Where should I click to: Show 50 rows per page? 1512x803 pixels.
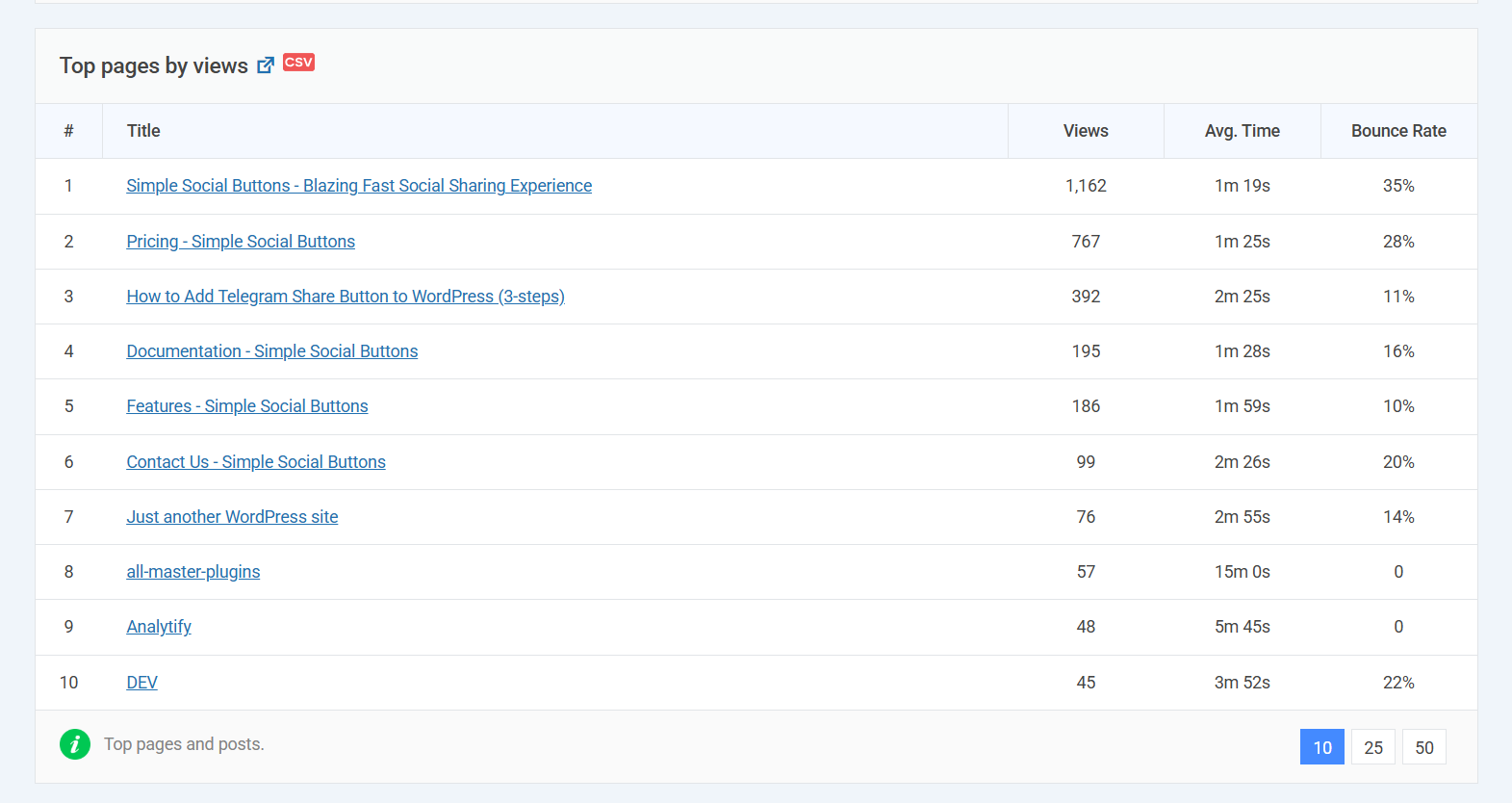pyautogui.click(x=1424, y=747)
